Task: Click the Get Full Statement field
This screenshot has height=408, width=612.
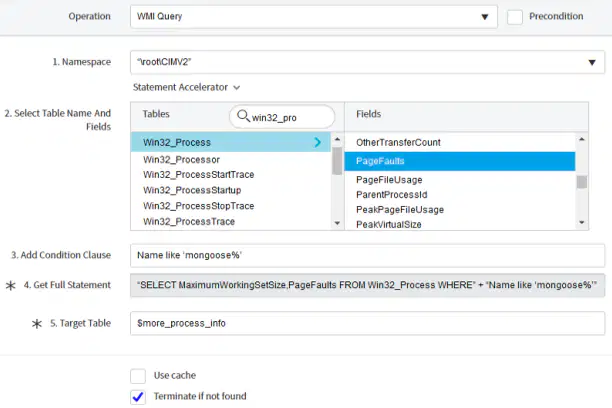Action: tap(367, 285)
